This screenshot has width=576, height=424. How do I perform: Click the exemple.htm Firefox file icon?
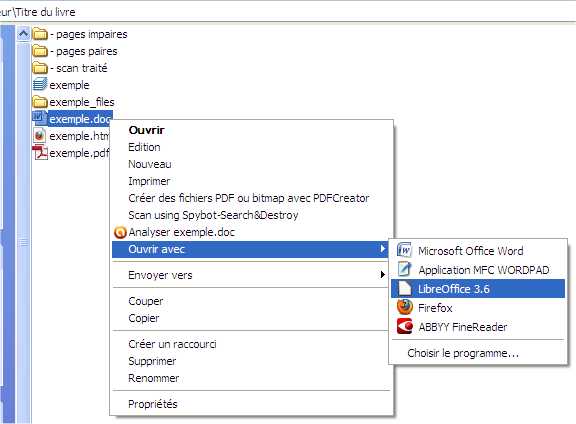click(40, 136)
